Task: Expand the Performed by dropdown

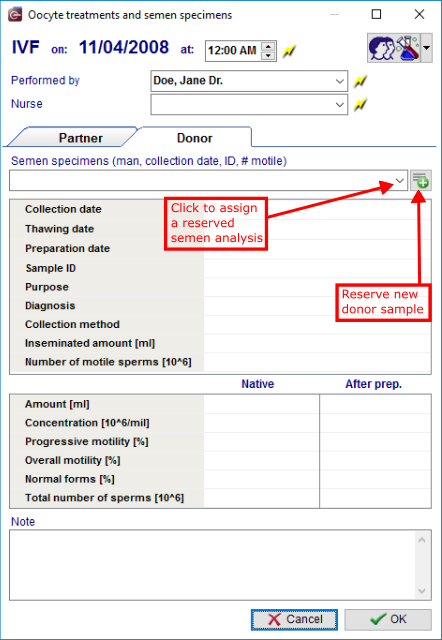Action: [339, 81]
